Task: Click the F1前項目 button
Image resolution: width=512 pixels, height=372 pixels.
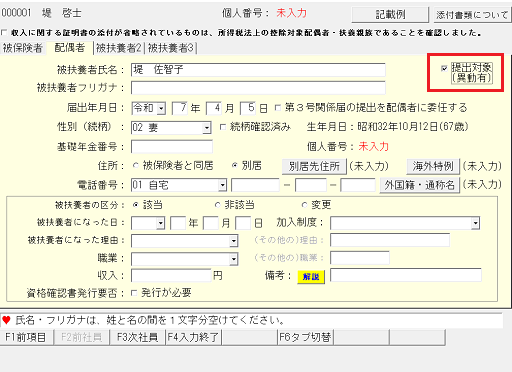Action: (26, 337)
